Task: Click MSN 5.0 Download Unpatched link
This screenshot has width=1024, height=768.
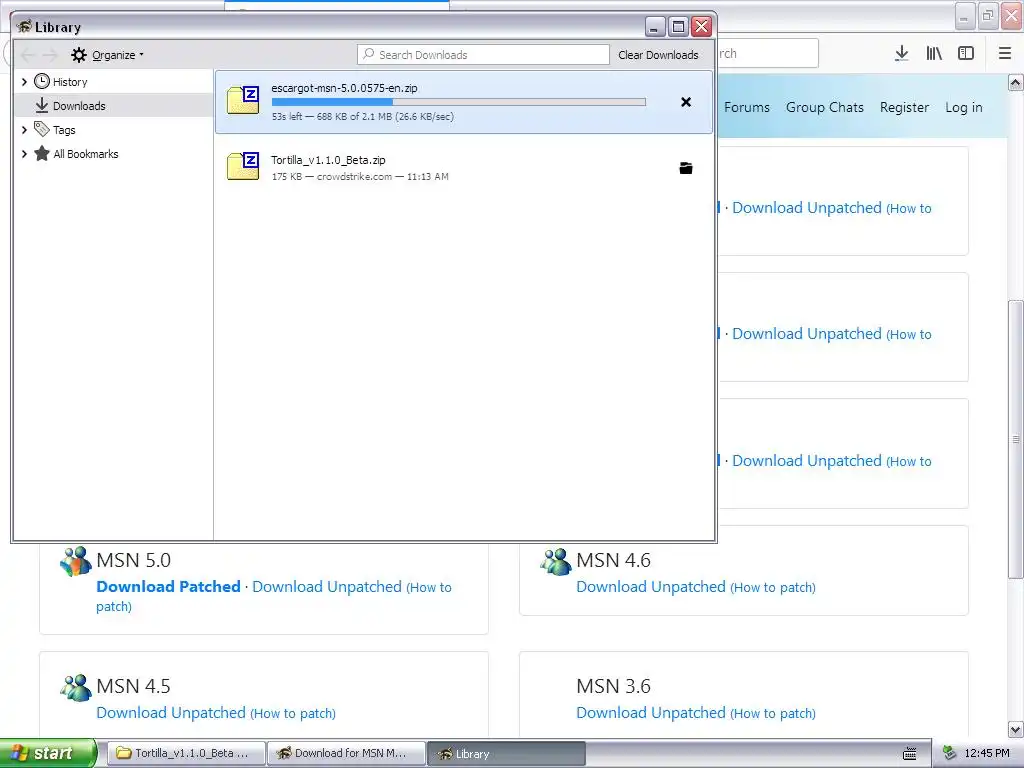Action: tap(327, 586)
